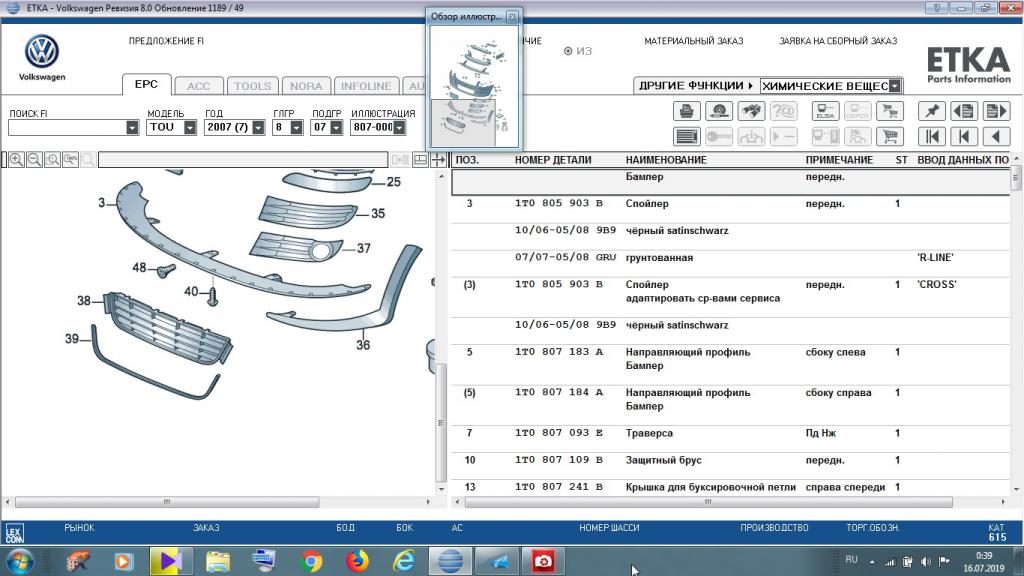1024x576 pixels.
Task: Click the МАТЕРИАЛЬНЫЙ ЗАКАЗ link
Action: click(694, 40)
